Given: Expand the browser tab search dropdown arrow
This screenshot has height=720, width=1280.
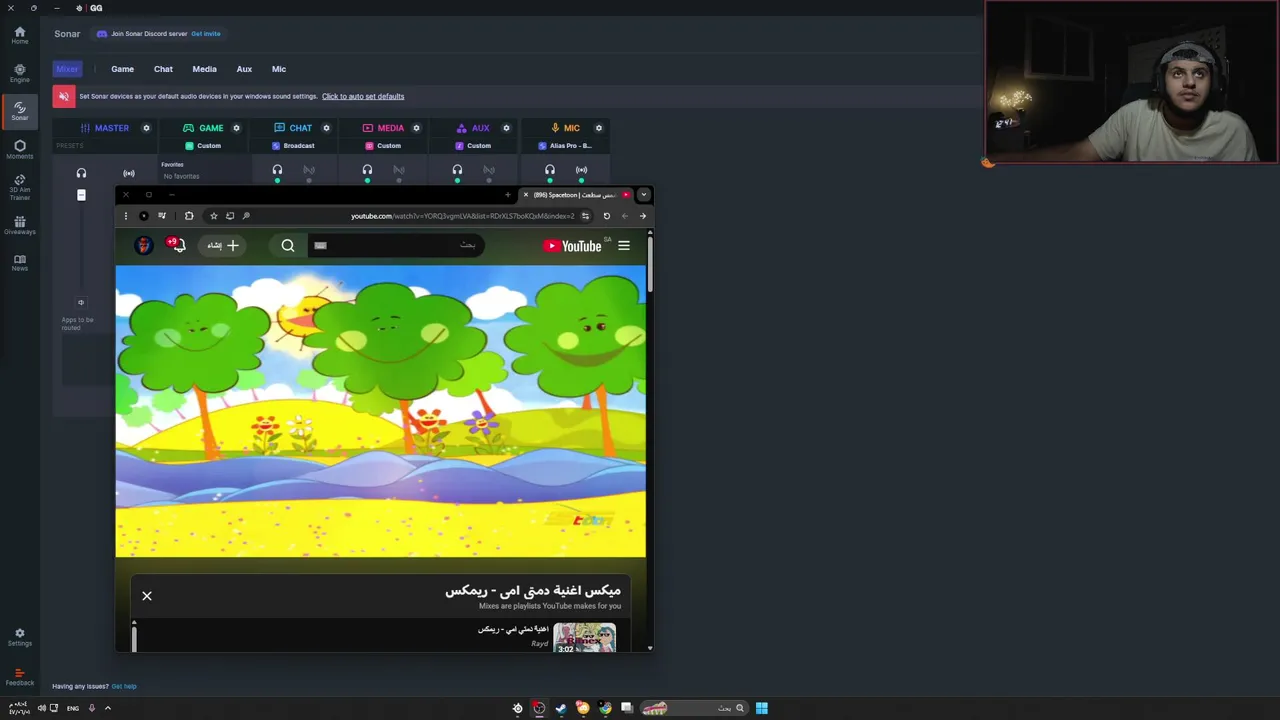Looking at the screenshot, I should 644,195.
